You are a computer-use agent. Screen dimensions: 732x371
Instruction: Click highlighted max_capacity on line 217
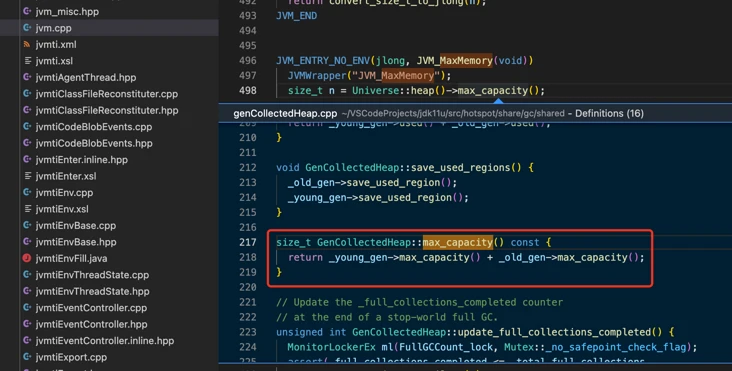click(x=458, y=242)
